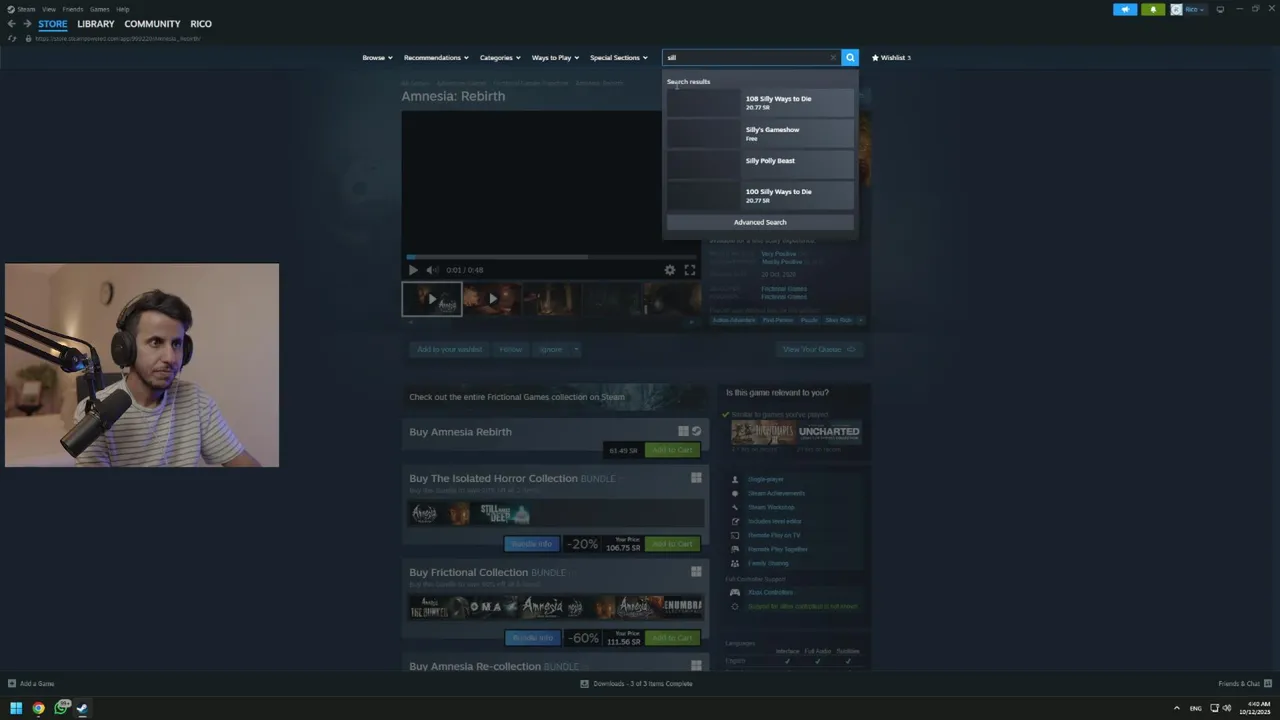
Task: Open the View menu
Action: 48,9
